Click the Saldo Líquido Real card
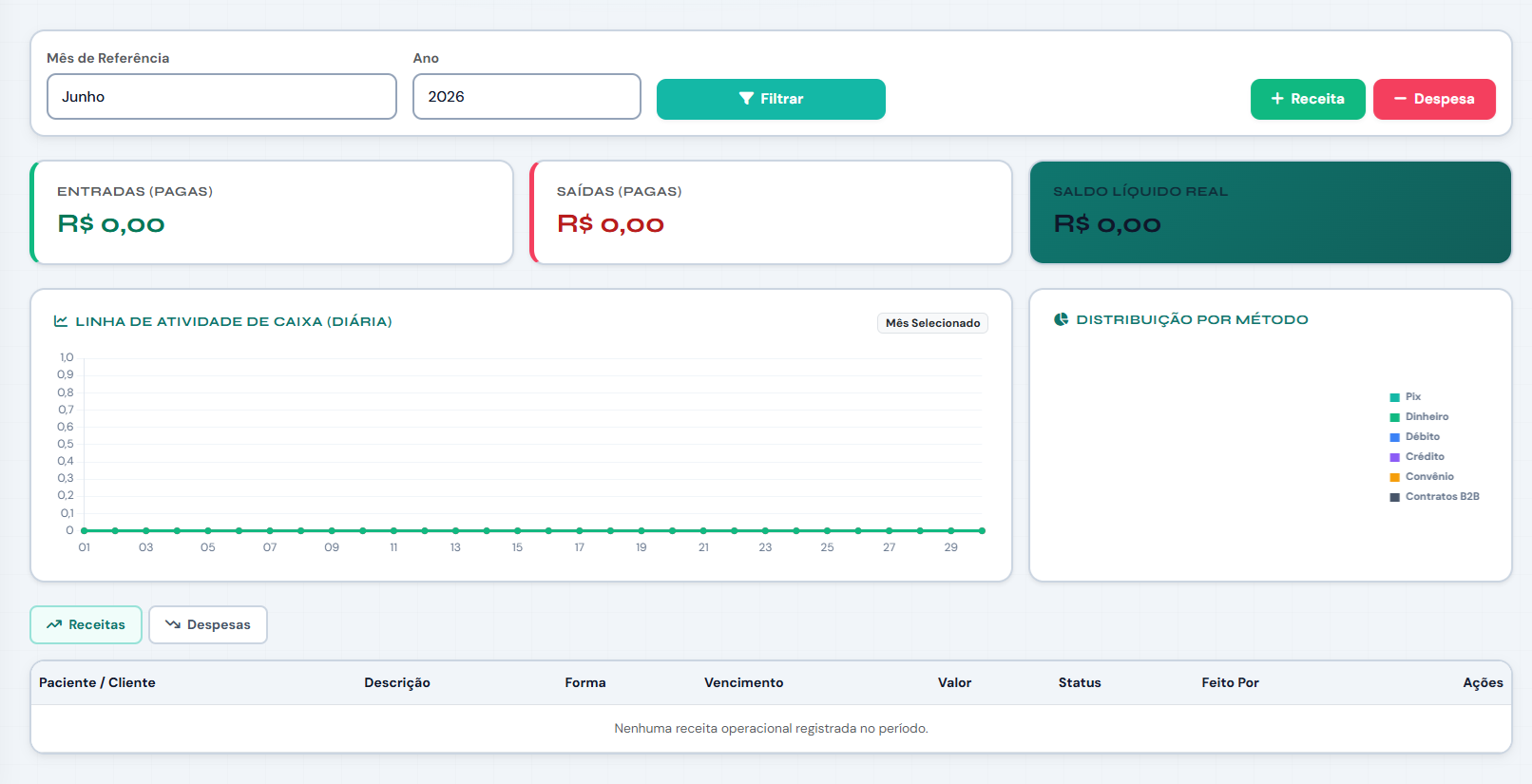The height and width of the screenshot is (784, 1532). (1271, 212)
